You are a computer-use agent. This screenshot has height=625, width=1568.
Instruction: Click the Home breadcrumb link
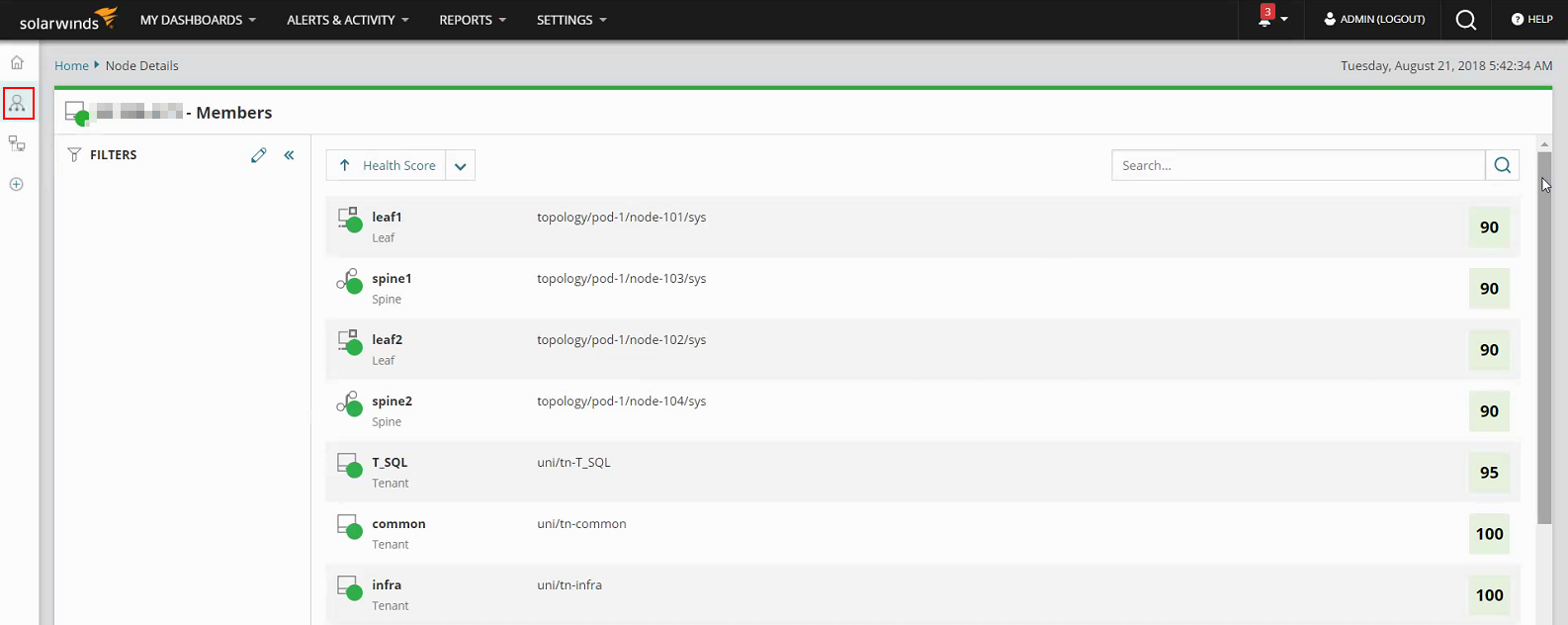[71, 65]
